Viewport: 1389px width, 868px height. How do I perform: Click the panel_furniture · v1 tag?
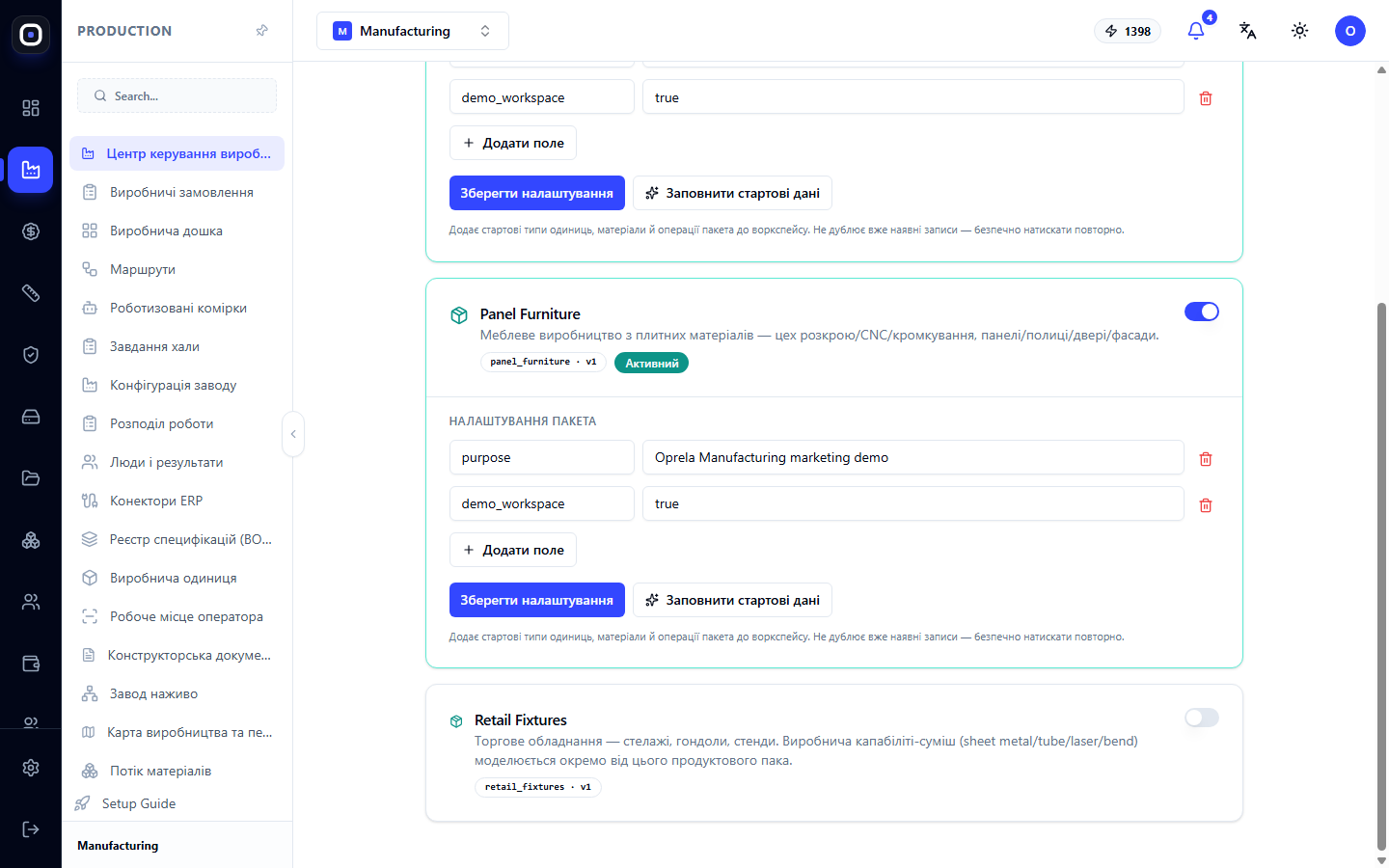point(543,363)
